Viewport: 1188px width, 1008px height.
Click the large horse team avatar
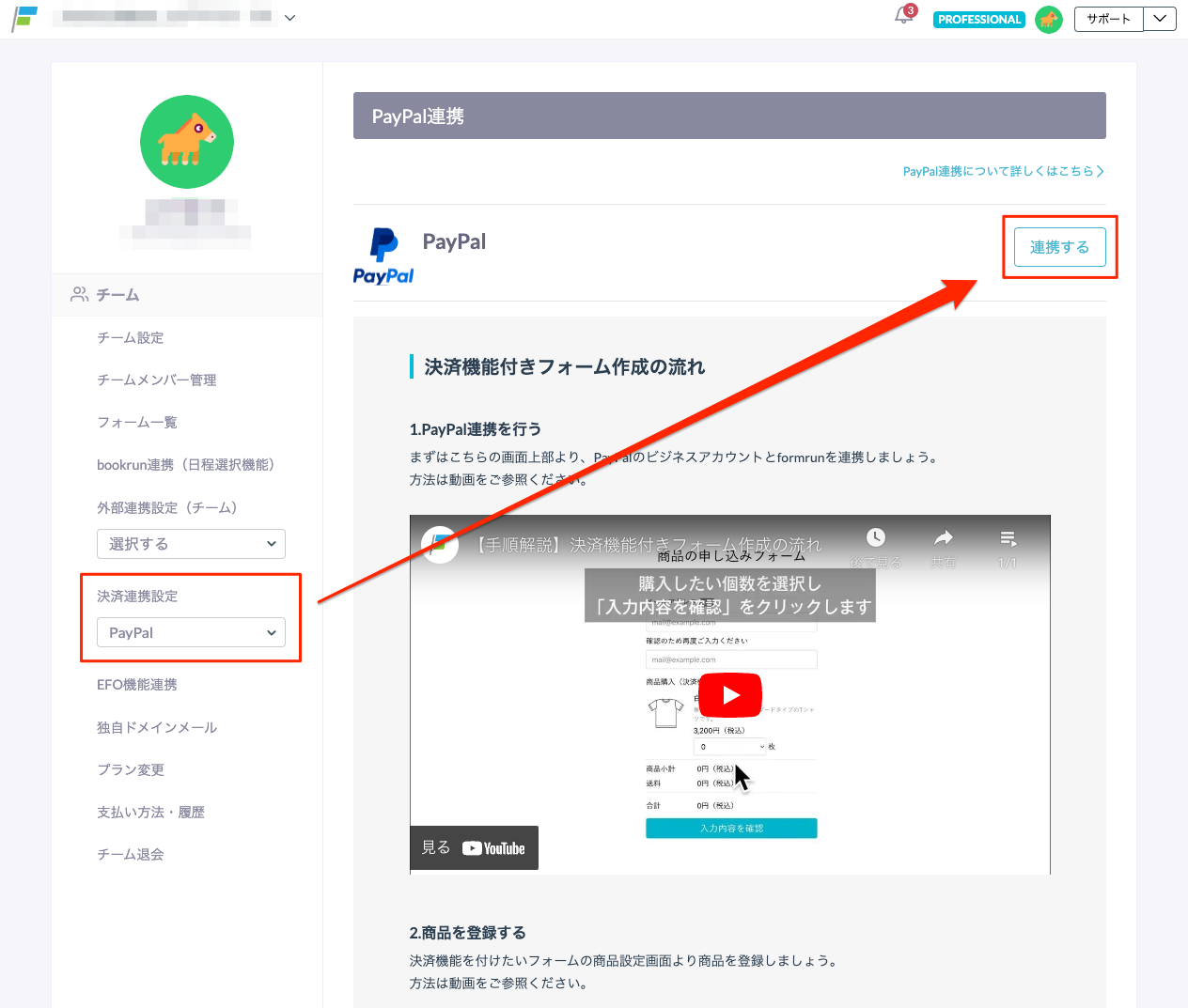[x=187, y=142]
